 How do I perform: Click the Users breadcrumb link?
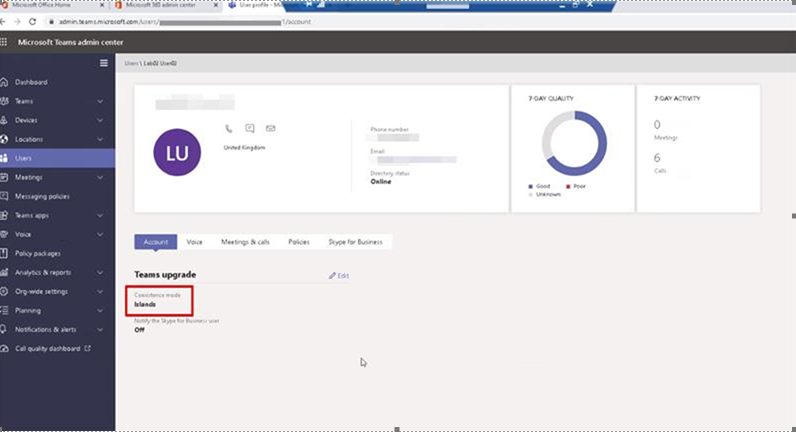(x=131, y=63)
